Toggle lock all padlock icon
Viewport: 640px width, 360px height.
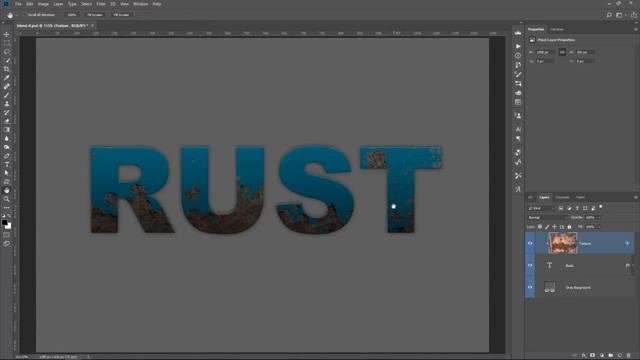coord(569,227)
